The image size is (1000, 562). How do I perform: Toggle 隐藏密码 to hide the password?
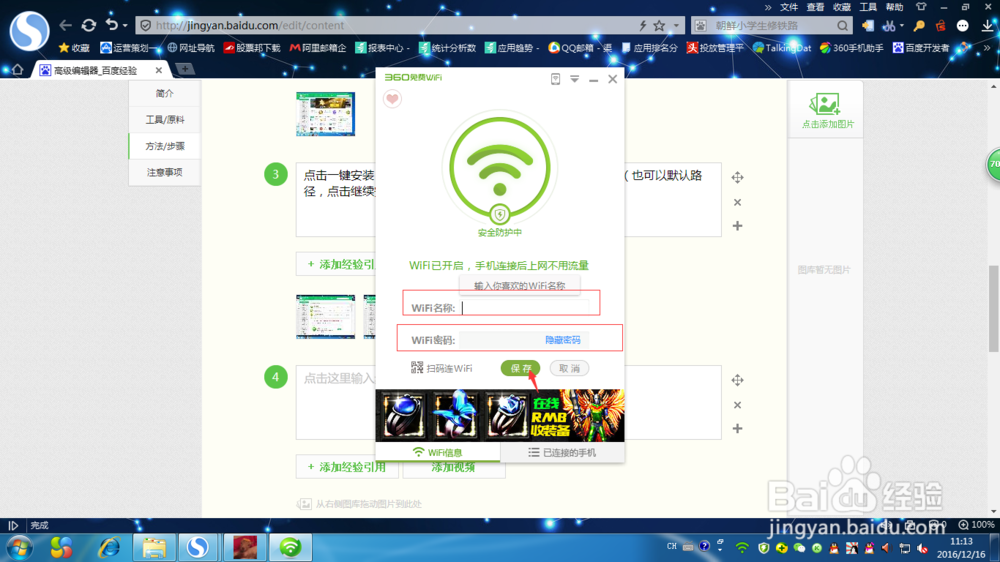click(562, 340)
